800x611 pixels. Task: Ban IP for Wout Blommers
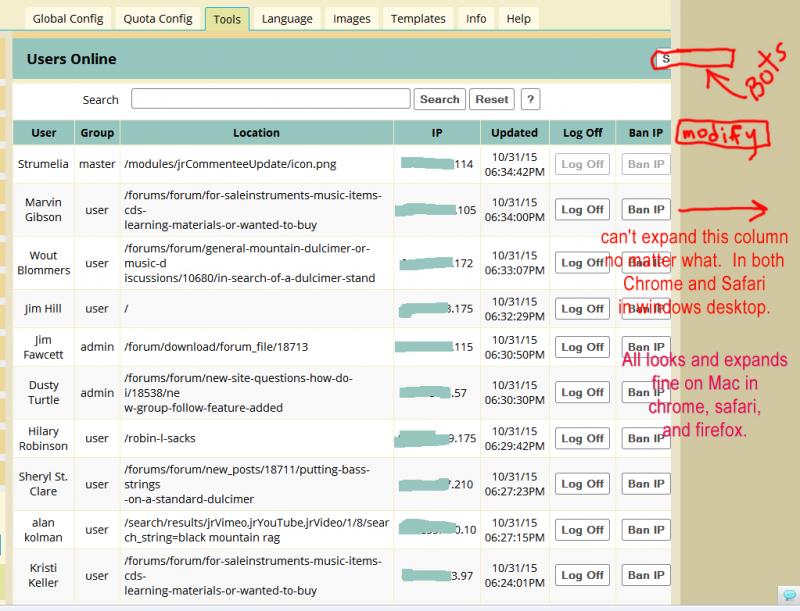tap(645, 263)
